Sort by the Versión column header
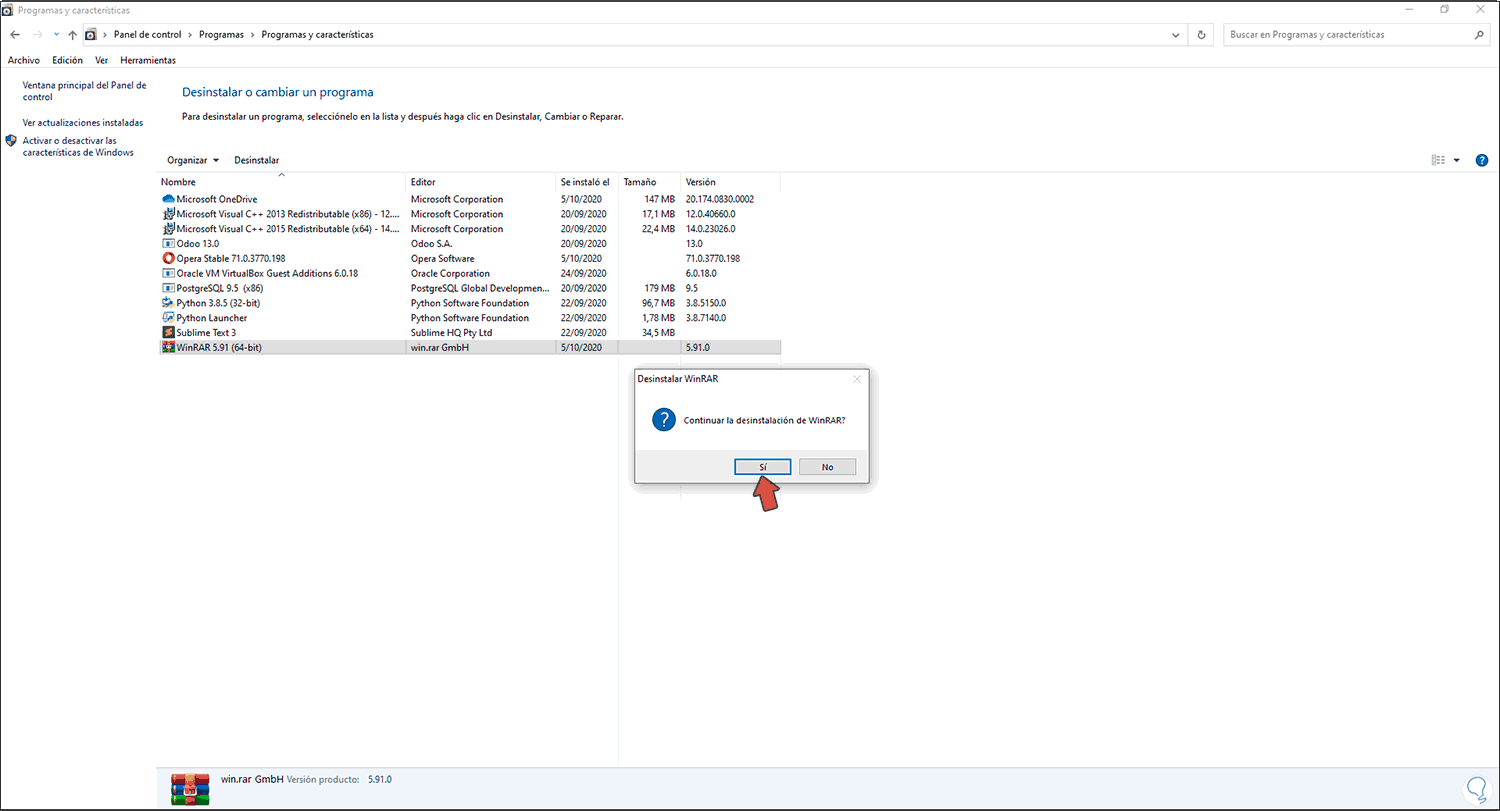 pos(730,183)
